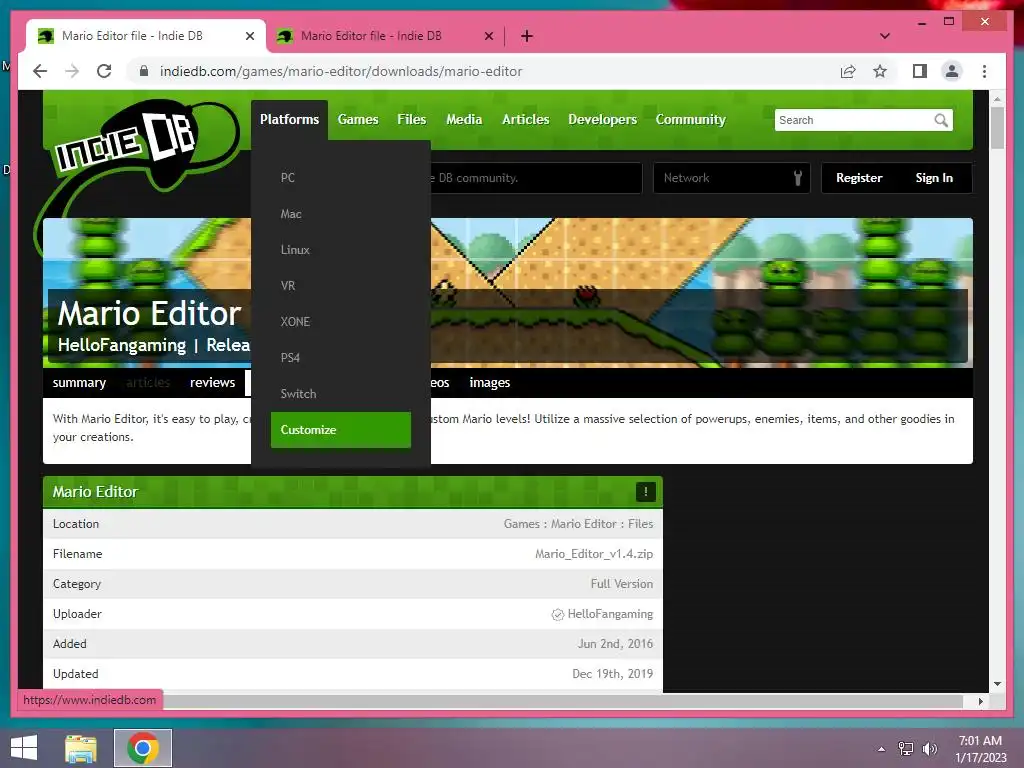Image resolution: width=1024 pixels, height=768 pixels.
Task: Show hidden tray icons arrow
Action: pyautogui.click(x=881, y=749)
